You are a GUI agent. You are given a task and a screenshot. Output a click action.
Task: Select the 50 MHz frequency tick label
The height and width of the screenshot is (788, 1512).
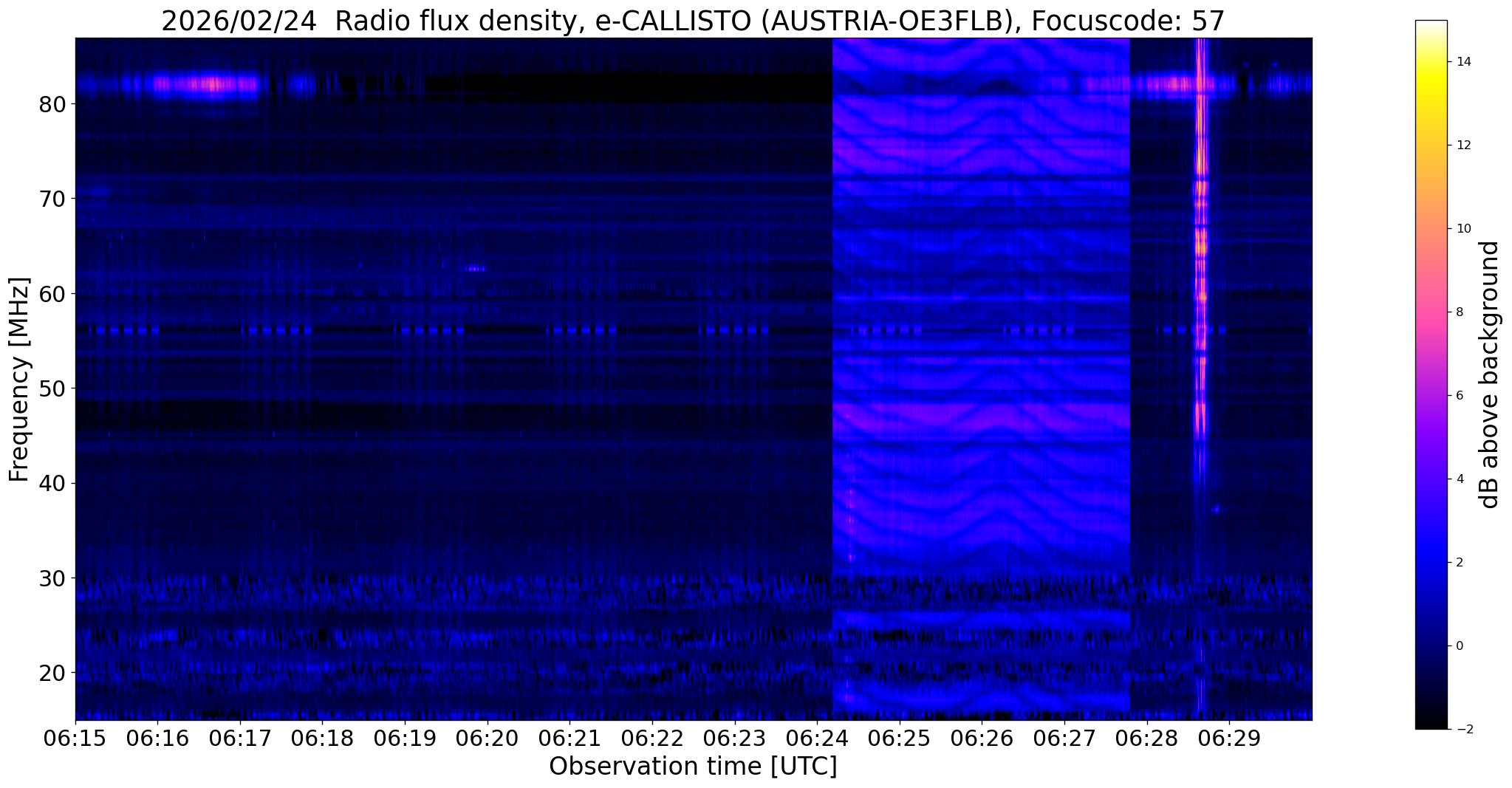pyautogui.click(x=52, y=388)
